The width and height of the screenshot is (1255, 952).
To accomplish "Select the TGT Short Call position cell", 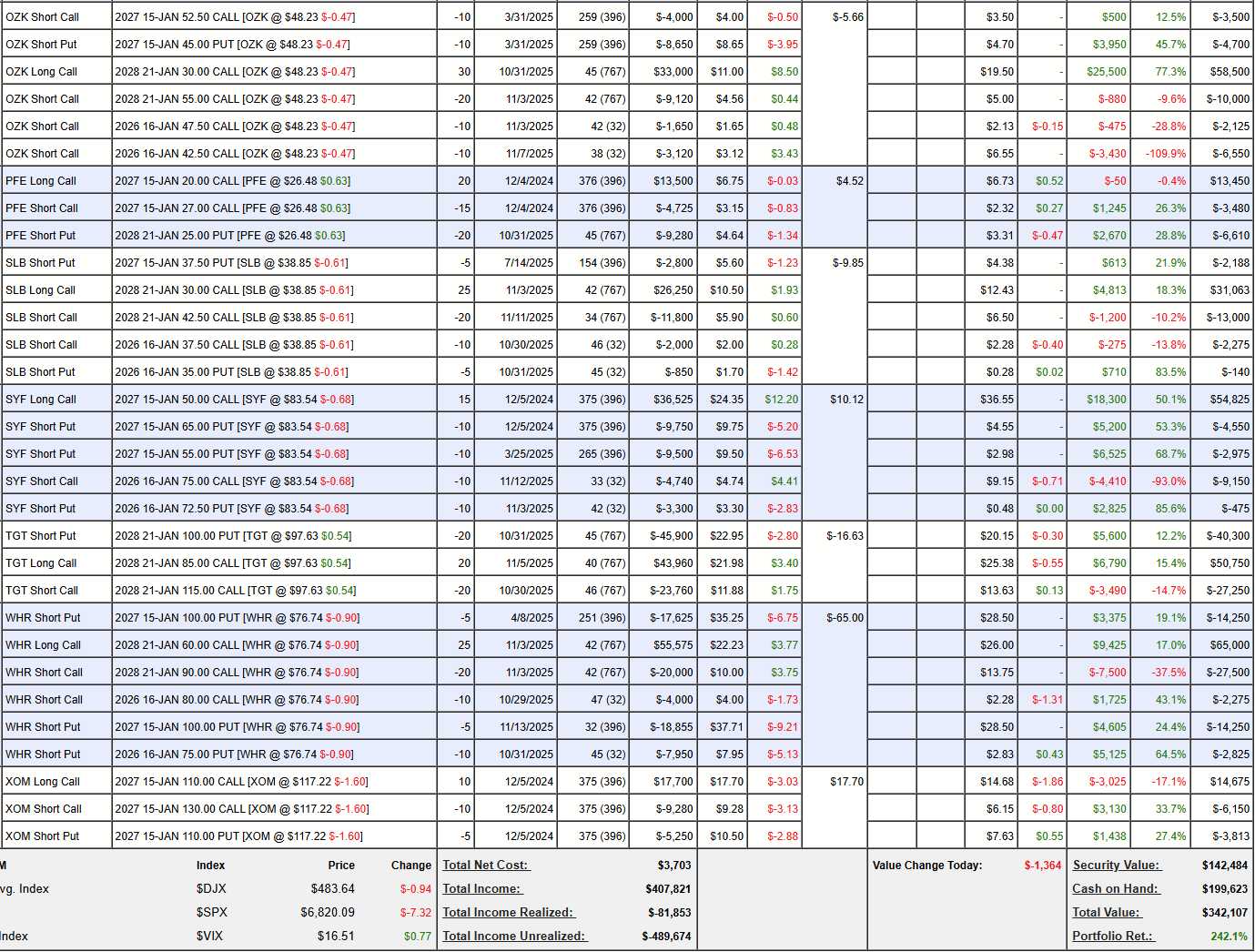I will [42, 591].
